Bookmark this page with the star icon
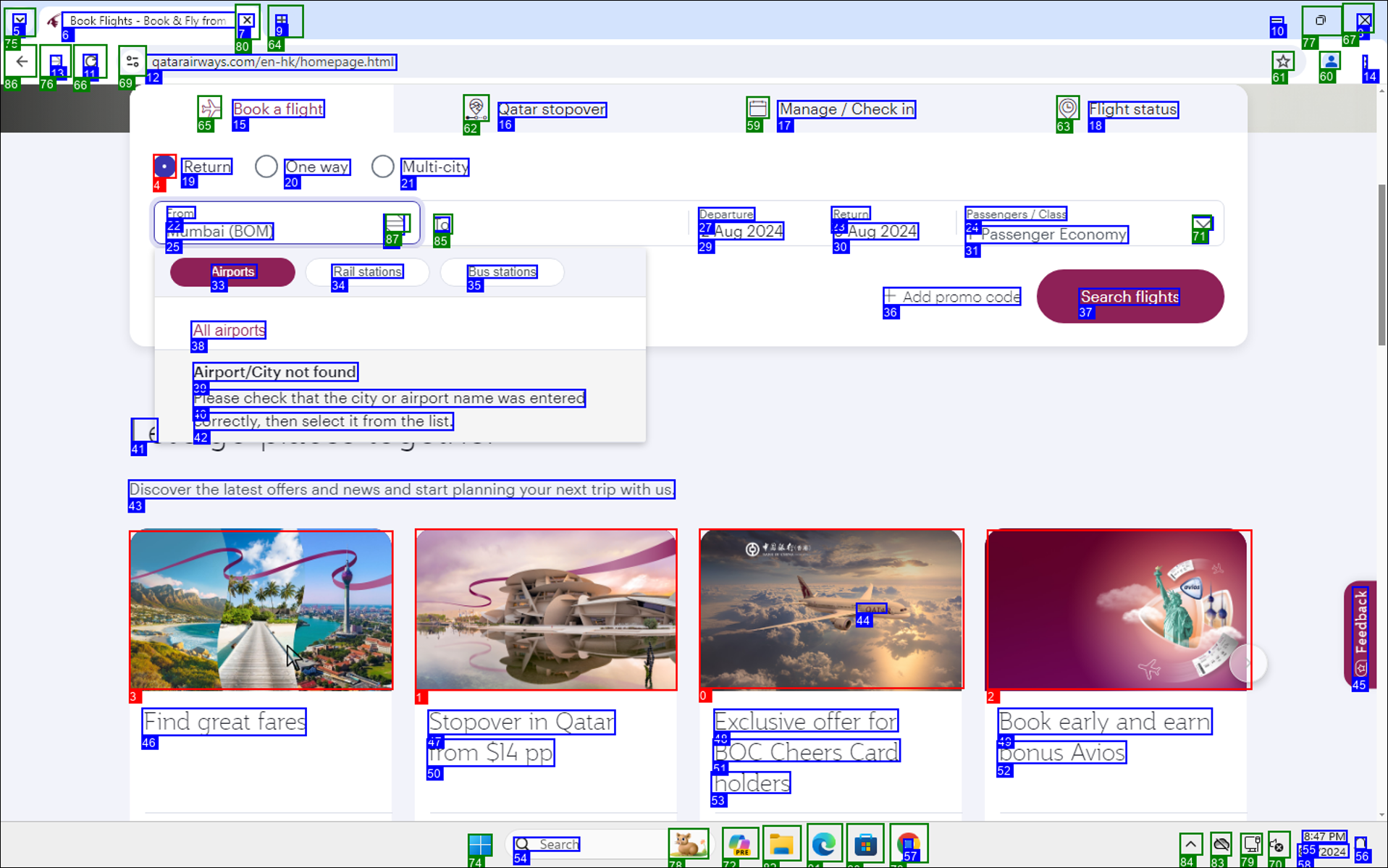This screenshot has width=1388, height=868. click(1283, 62)
